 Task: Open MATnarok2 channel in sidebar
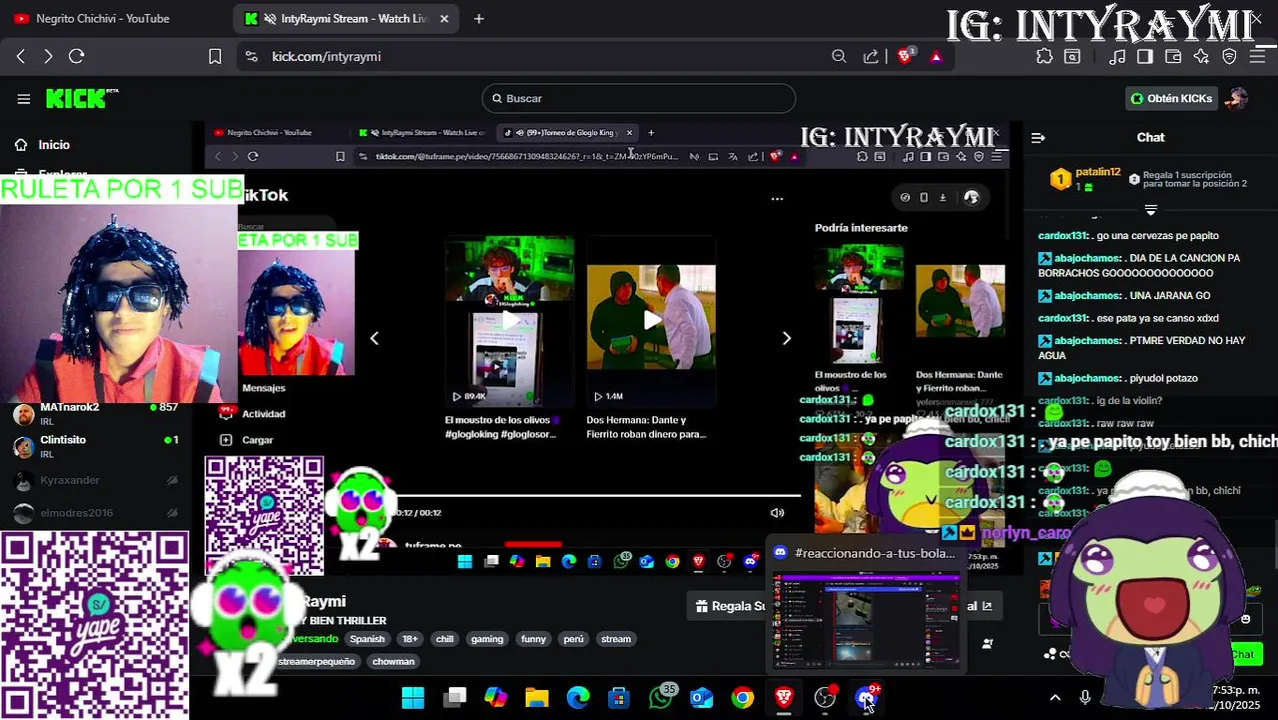click(96, 414)
